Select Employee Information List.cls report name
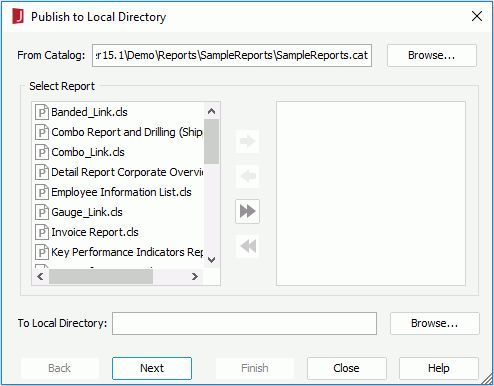 pos(121,192)
